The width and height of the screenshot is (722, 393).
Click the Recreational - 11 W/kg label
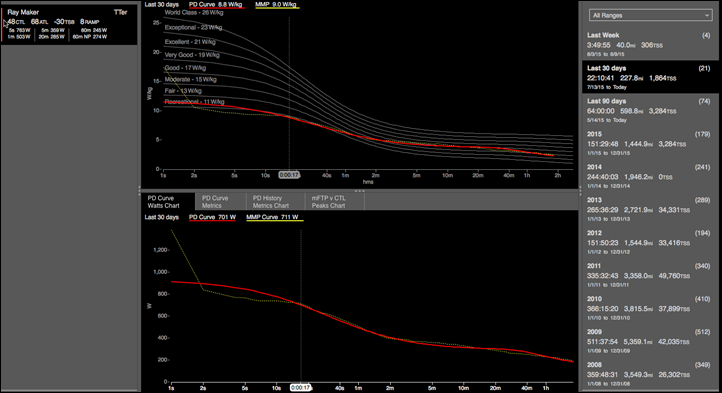point(194,102)
